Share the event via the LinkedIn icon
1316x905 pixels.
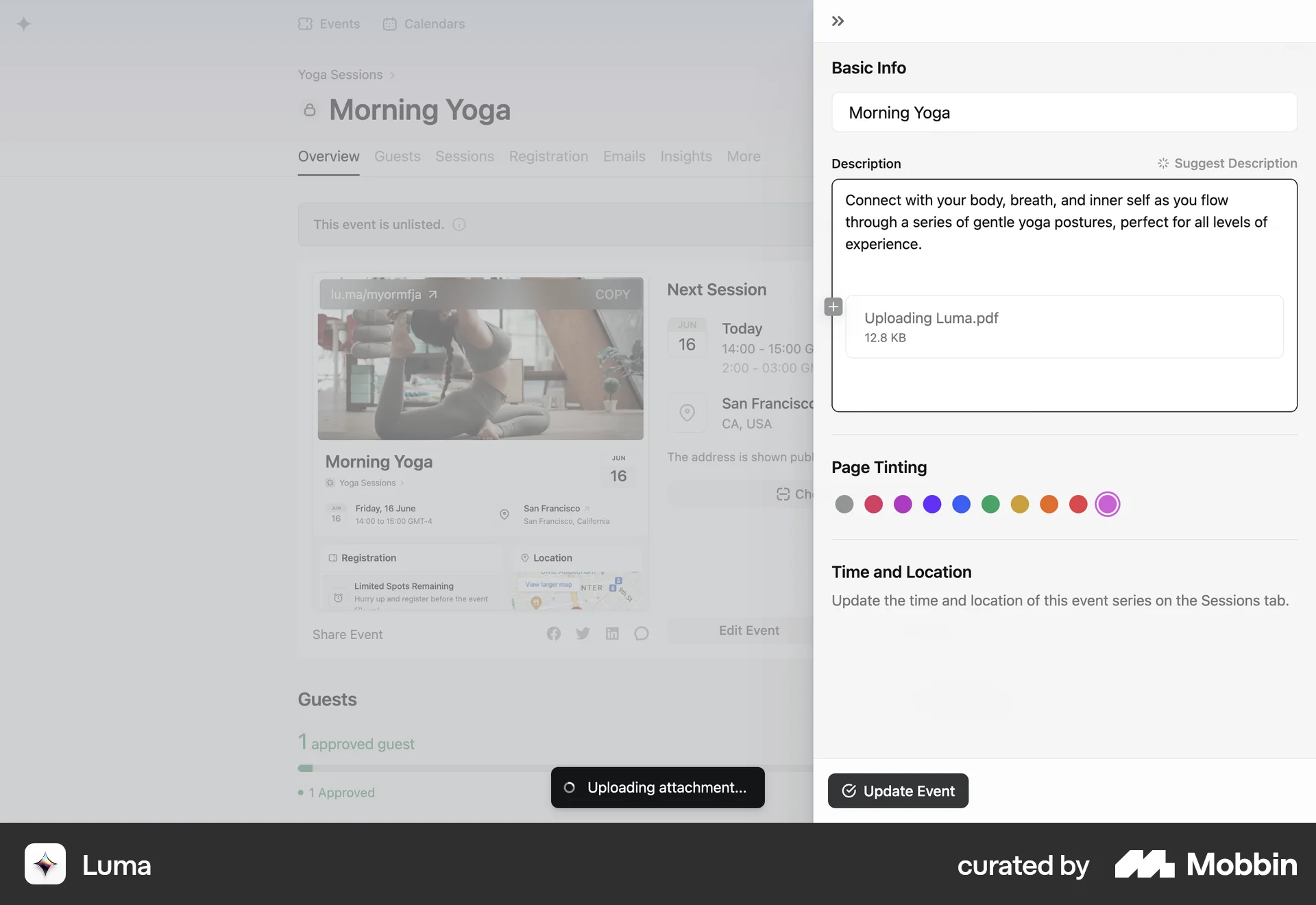[x=612, y=633]
